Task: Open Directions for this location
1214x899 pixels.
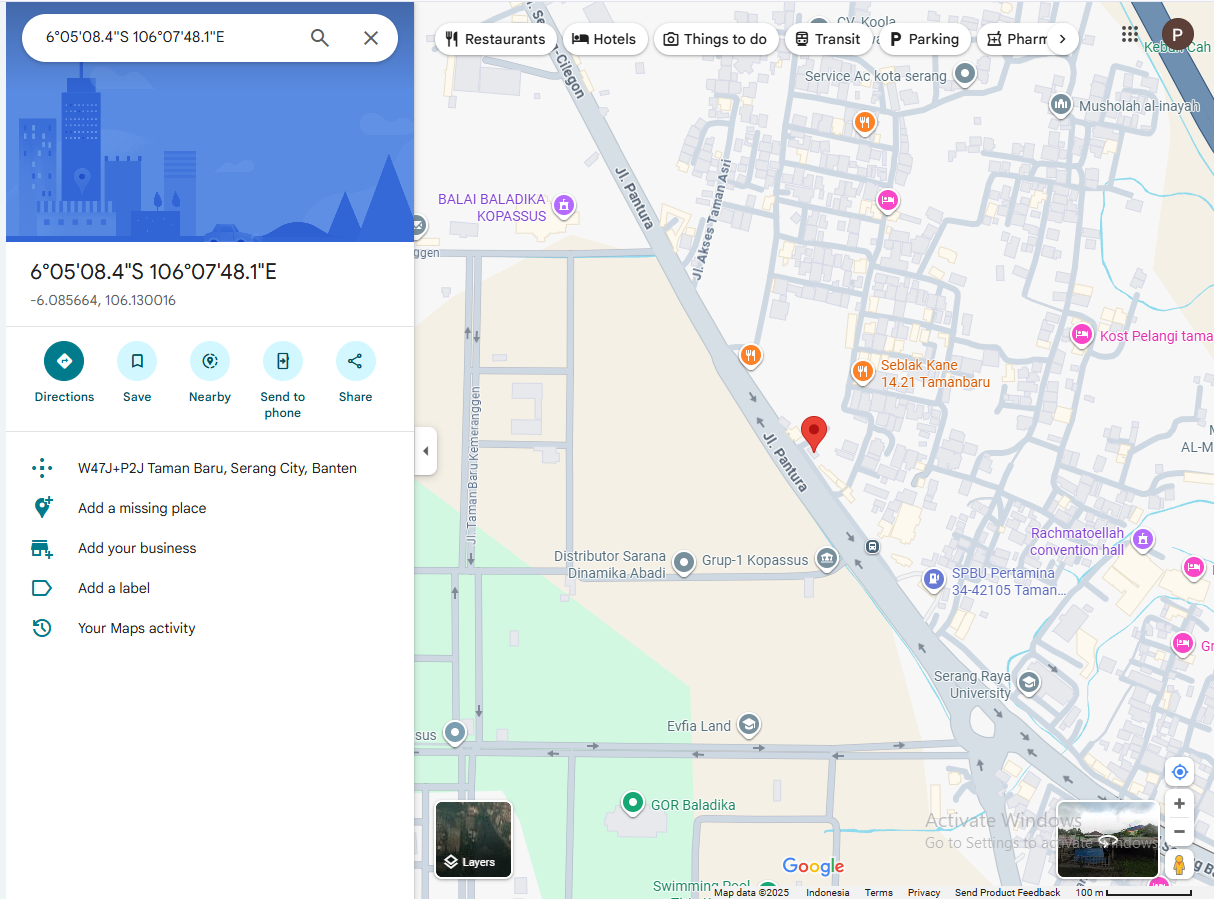Action: coord(64,361)
